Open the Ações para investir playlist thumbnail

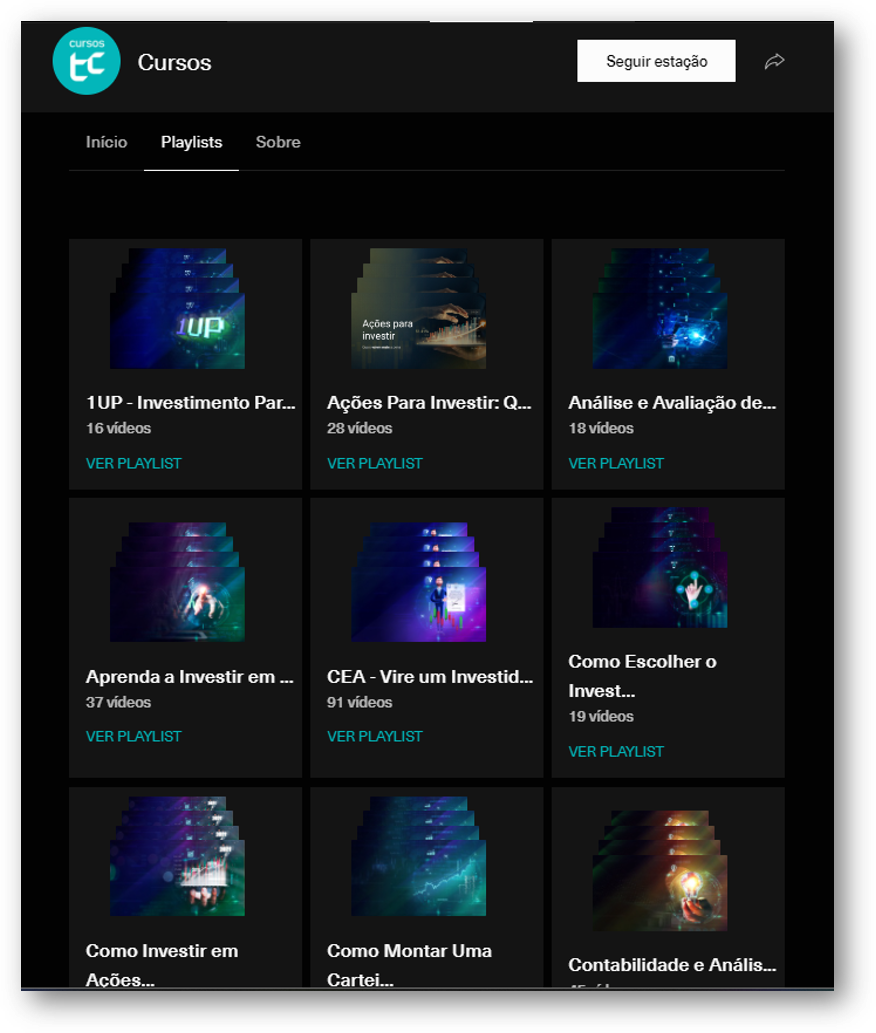point(418,308)
